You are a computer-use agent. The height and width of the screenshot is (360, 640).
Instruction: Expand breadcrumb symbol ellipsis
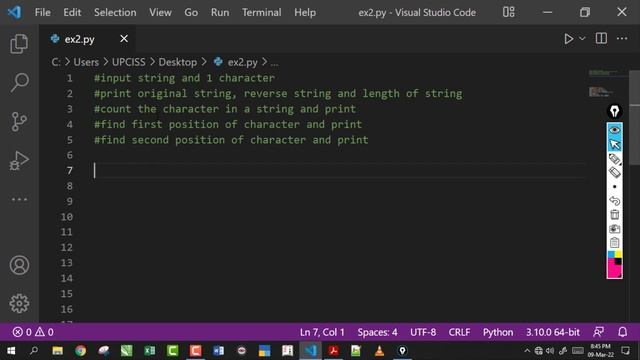(x=274, y=62)
